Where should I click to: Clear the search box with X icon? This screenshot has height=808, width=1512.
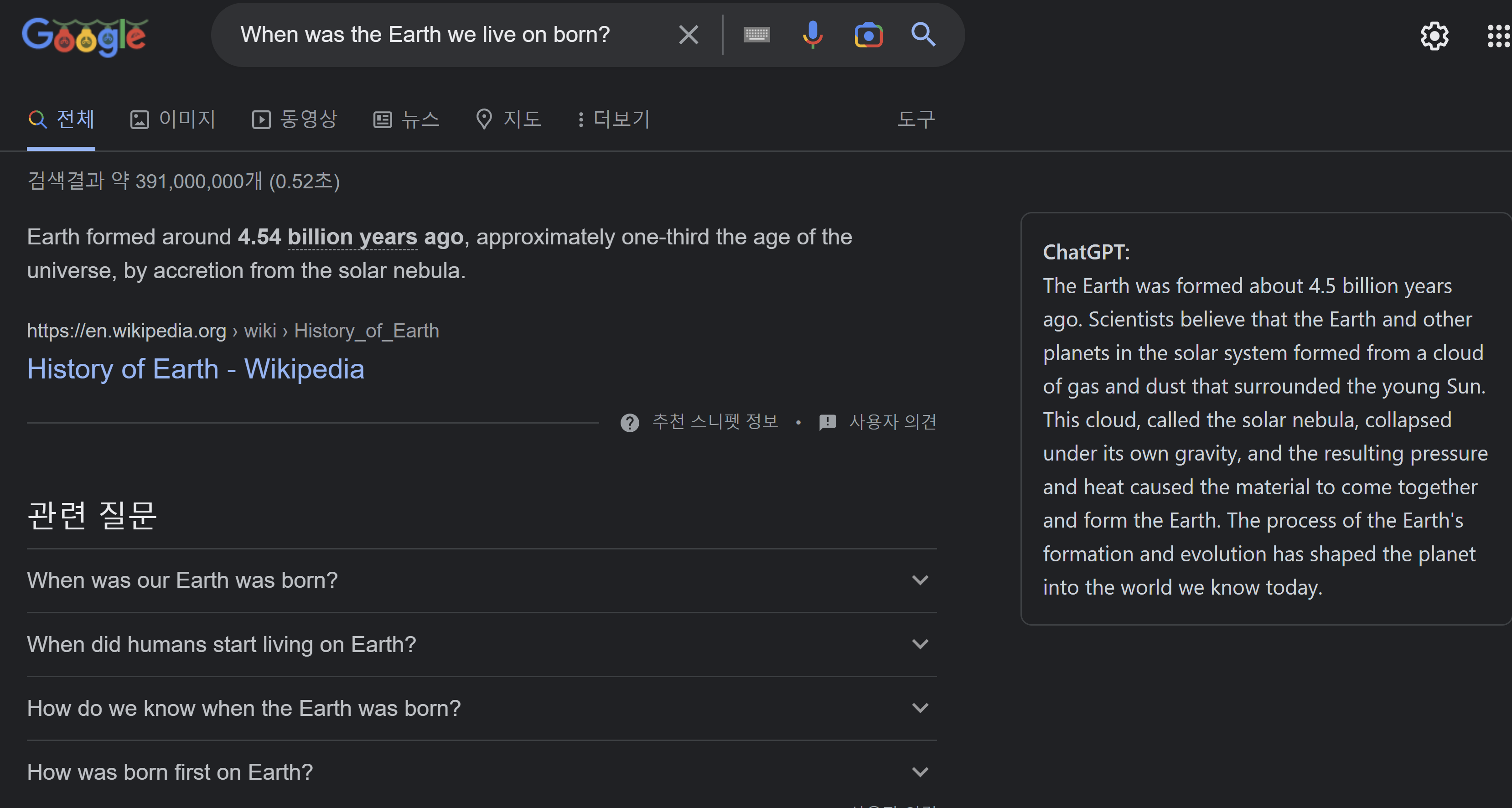pos(689,35)
